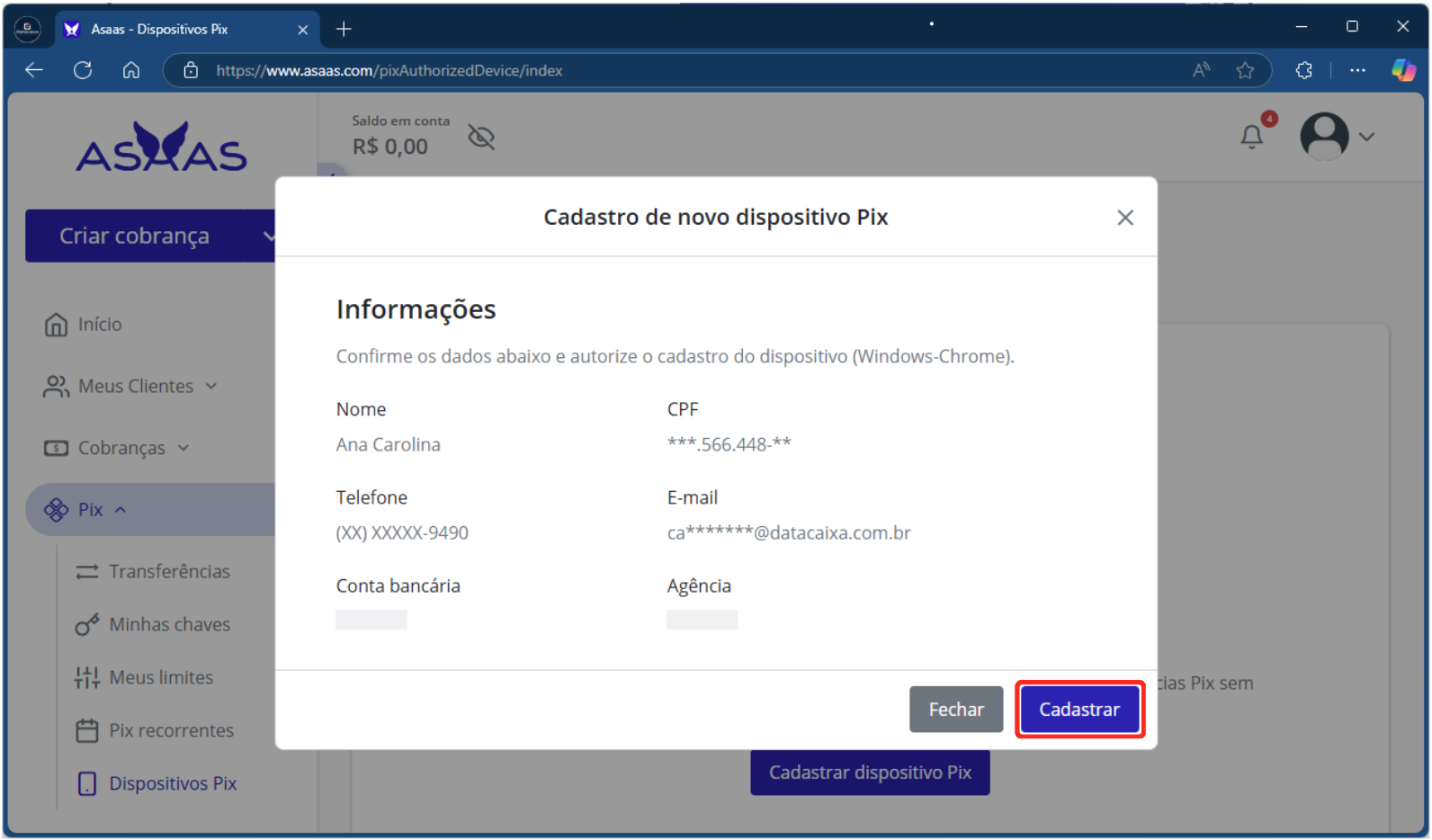Click Cadastrar dispositivo Pix button behind dialog
1432x840 pixels.
870,773
